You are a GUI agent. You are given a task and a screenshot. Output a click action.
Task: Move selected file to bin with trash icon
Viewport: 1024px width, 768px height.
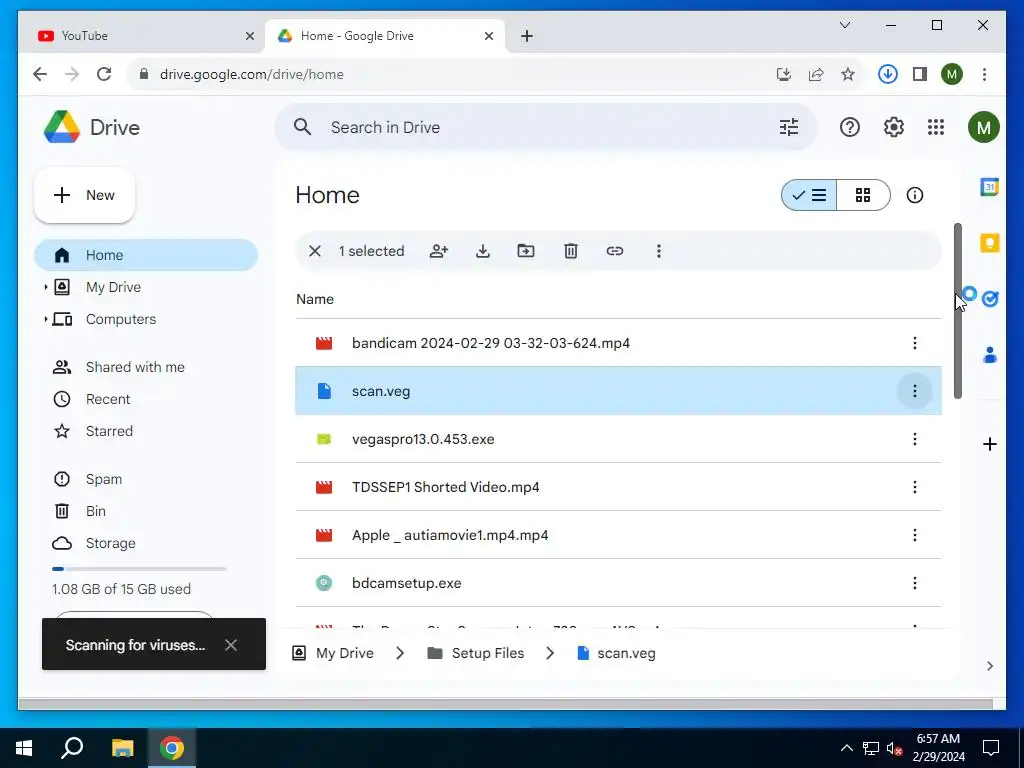point(571,251)
